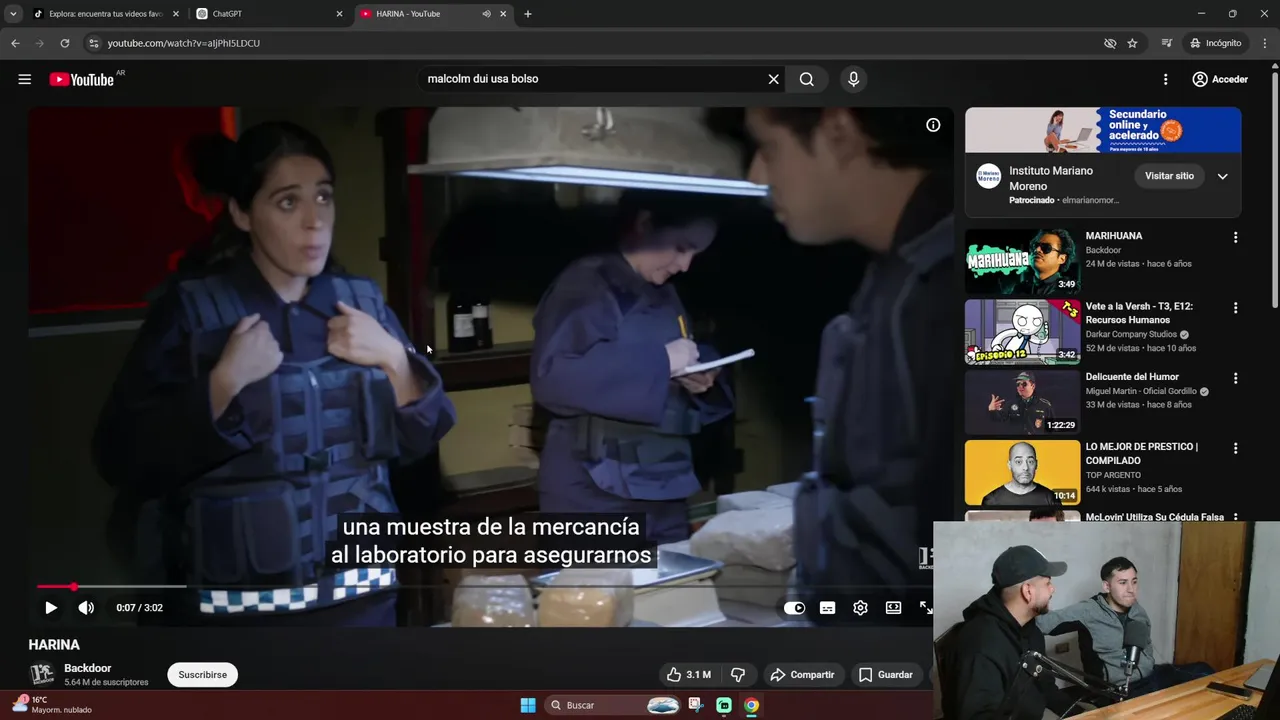Screen dimensions: 1280x720
Task: Like the video (3.1 M)
Action: (x=689, y=675)
